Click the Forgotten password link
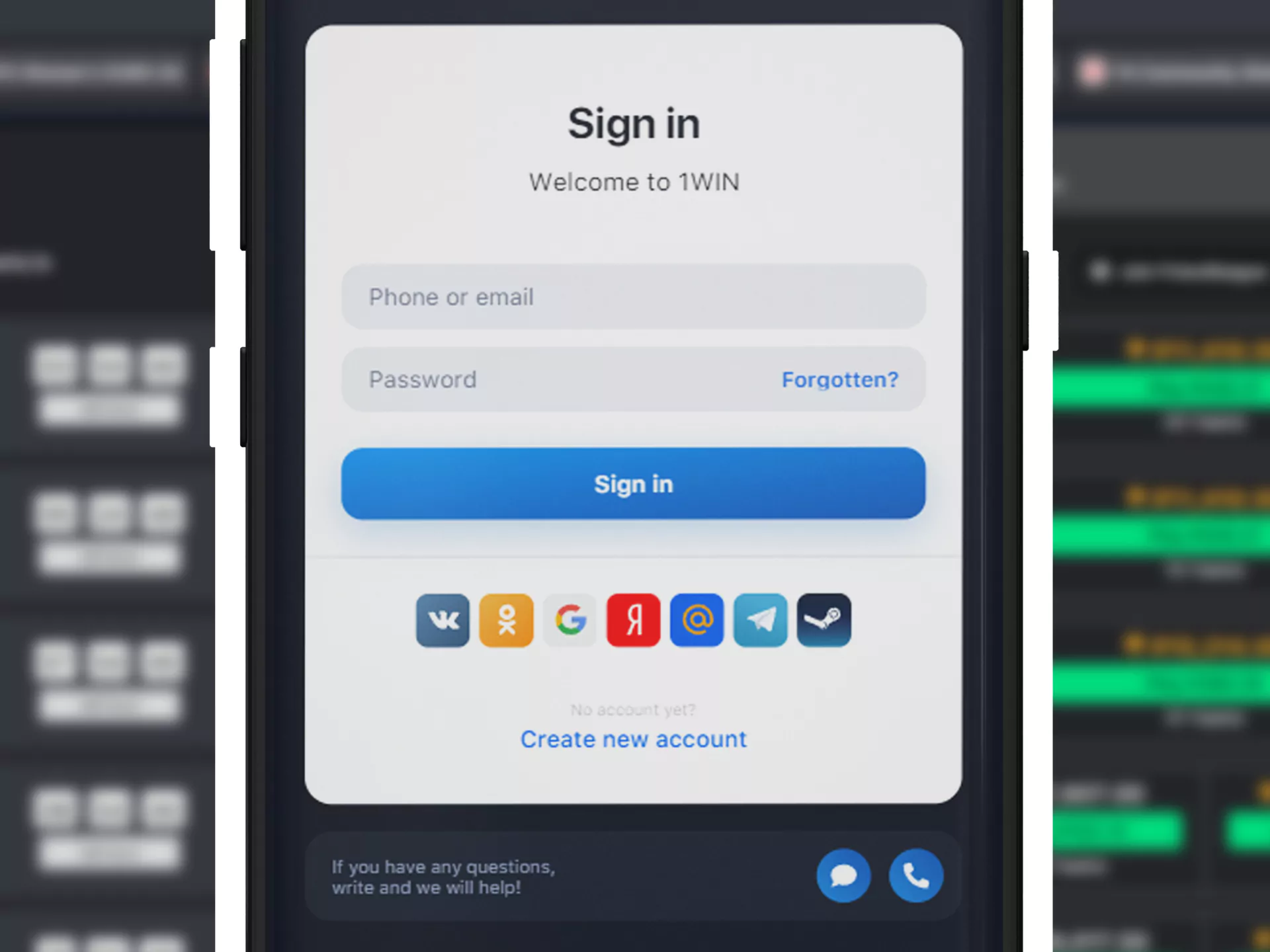1270x952 pixels. click(840, 380)
